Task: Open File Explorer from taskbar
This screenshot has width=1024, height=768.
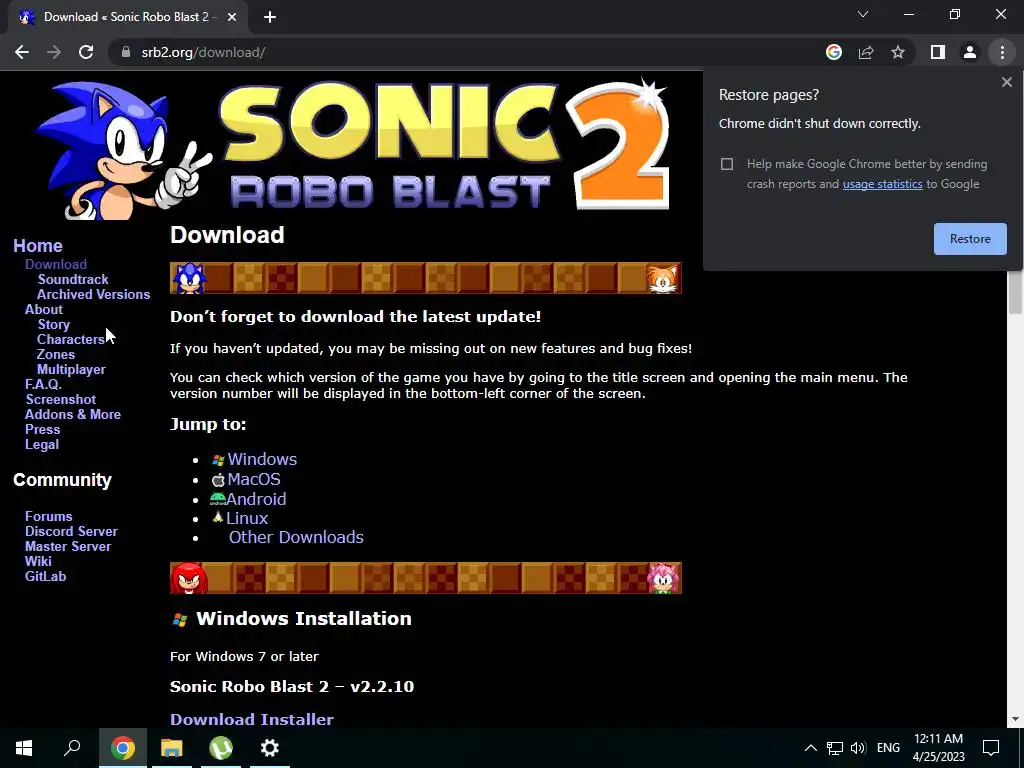Action: point(172,748)
